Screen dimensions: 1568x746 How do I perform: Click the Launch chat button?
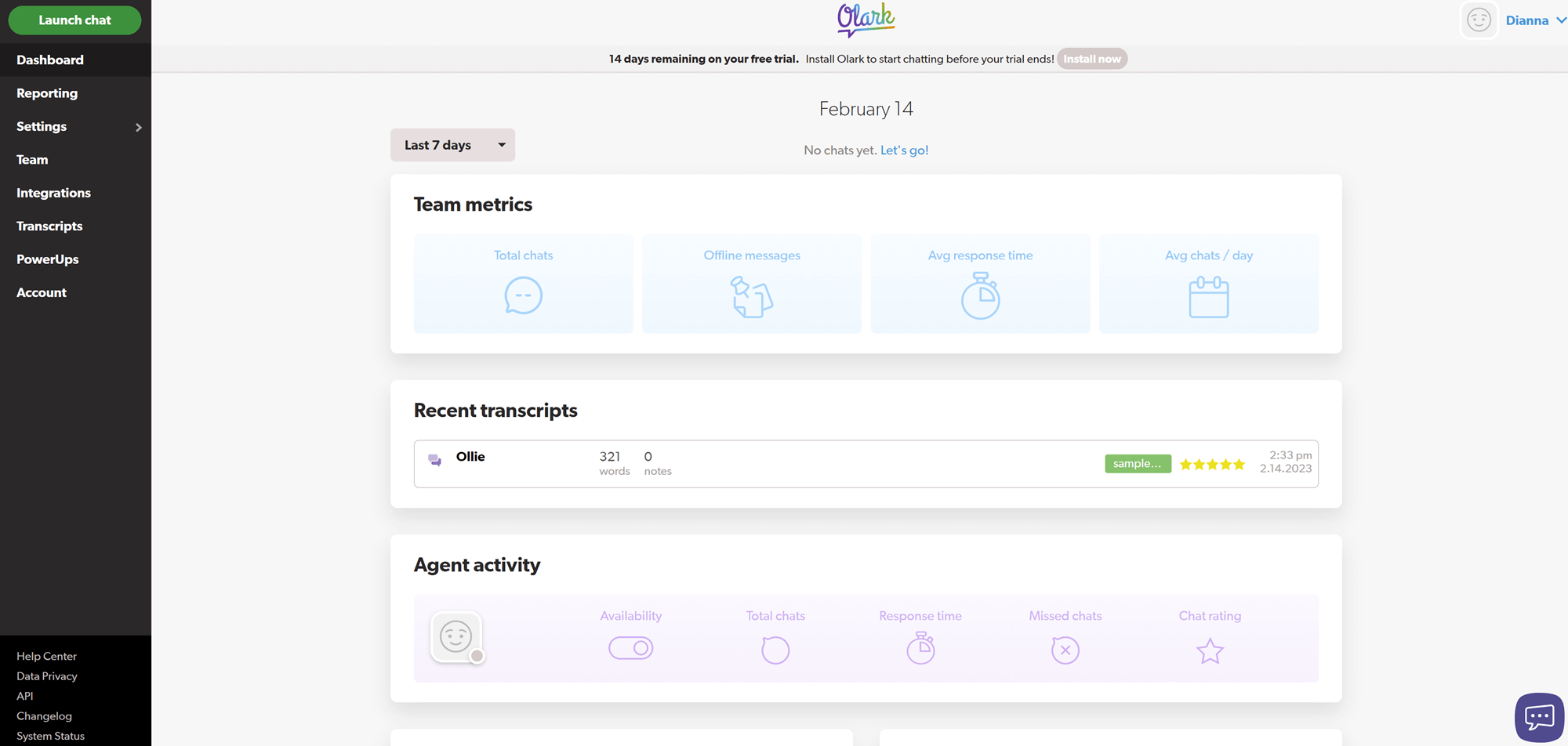pos(74,20)
